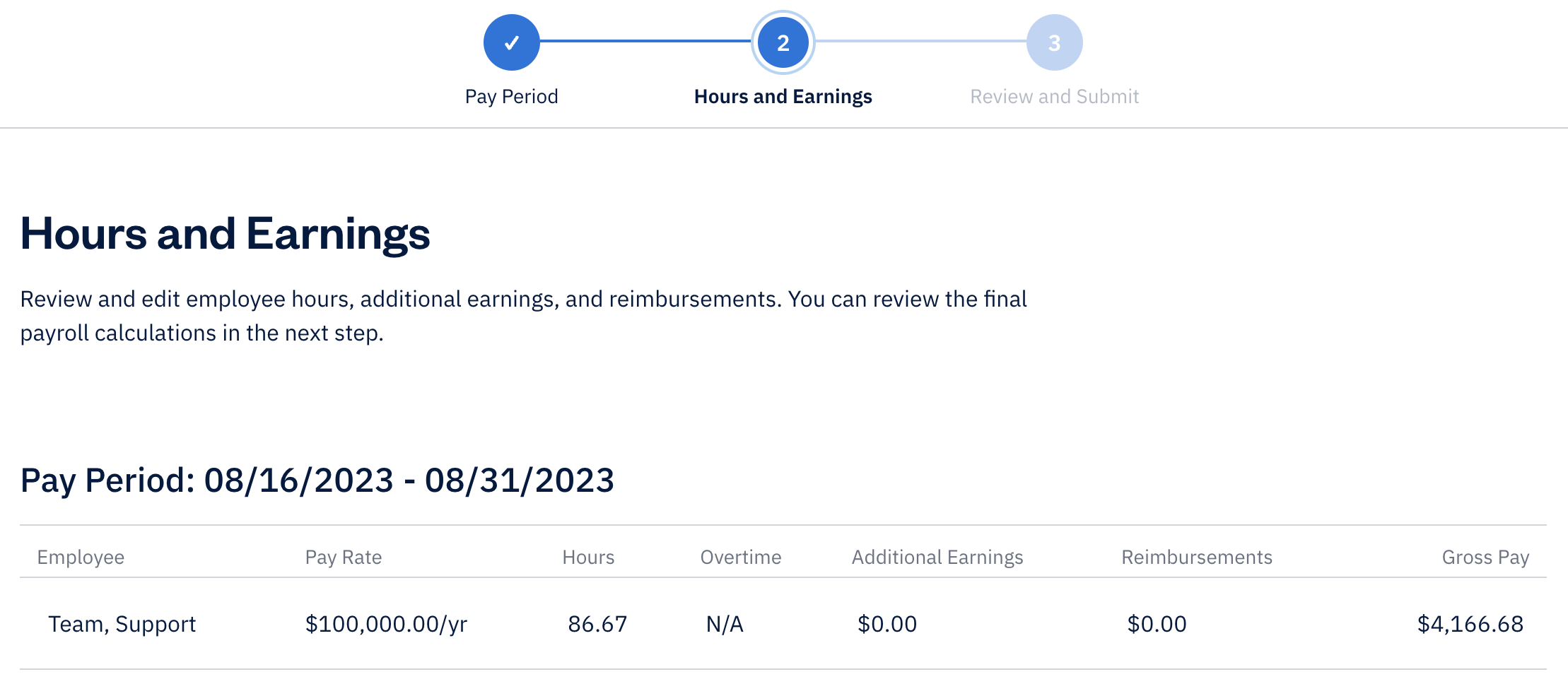1568x684 pixels.
Task: Select the Hours and Earnings step label
Action: [783, 96]
